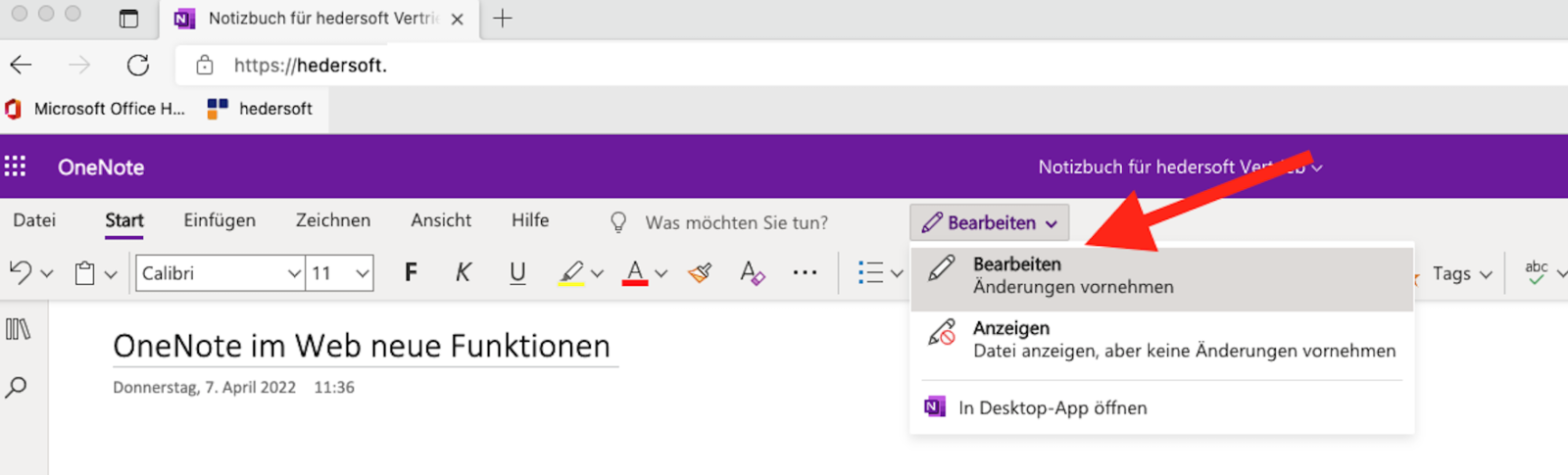The image size is (1568, 475).
Task: Reload the page with the refresh icon
Action: pos(138,65)
